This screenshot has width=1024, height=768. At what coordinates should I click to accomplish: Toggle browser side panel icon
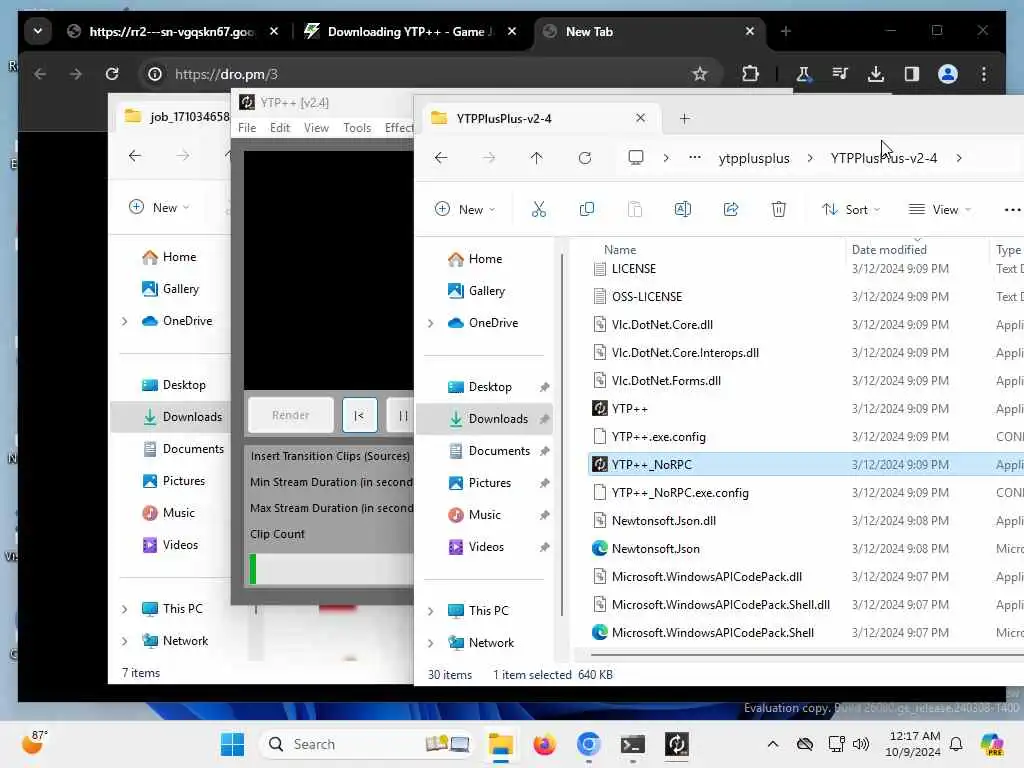tap(912, 74)
